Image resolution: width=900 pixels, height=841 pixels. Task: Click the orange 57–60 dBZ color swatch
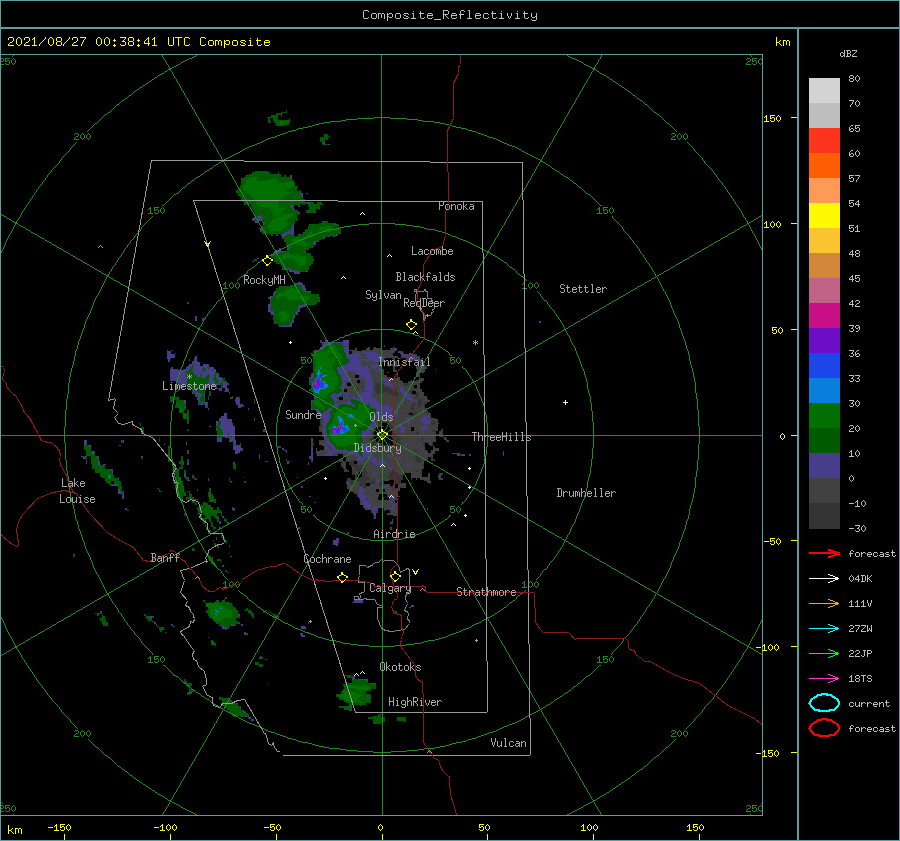824,165
